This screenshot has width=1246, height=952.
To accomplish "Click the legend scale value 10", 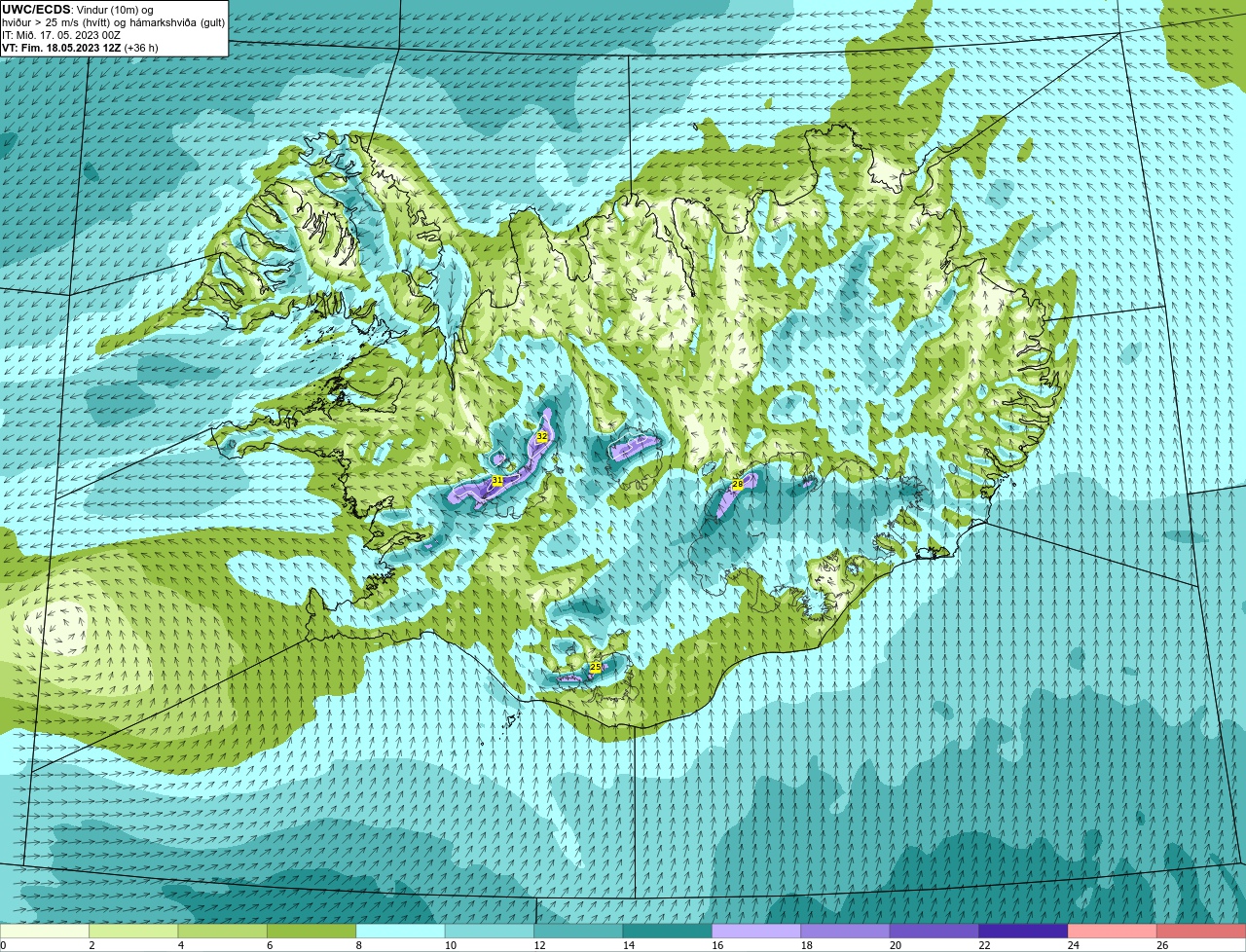I will 451,945.
